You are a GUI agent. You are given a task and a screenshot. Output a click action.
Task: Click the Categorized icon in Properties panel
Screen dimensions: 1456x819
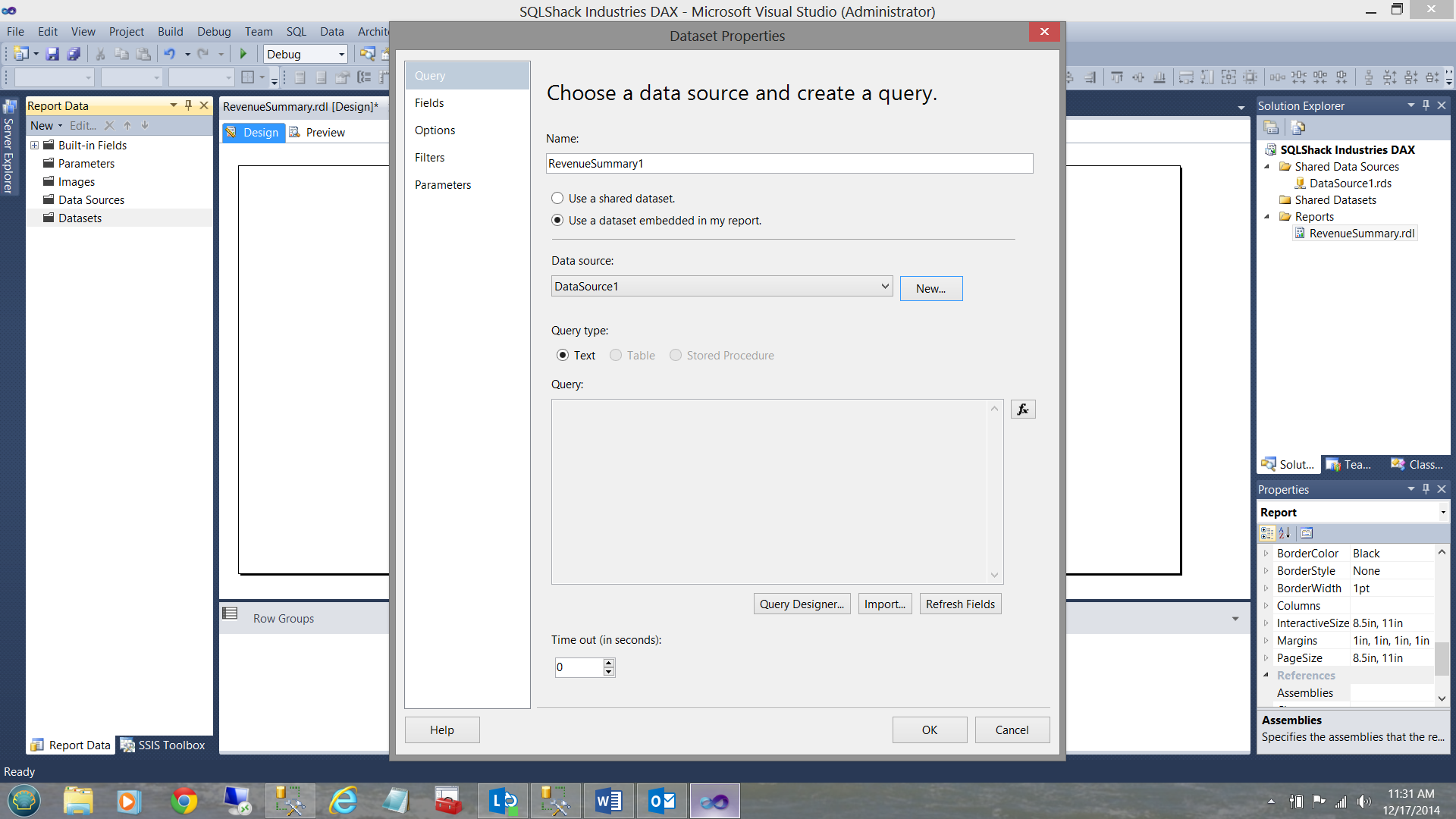[x=1267, y=533]
